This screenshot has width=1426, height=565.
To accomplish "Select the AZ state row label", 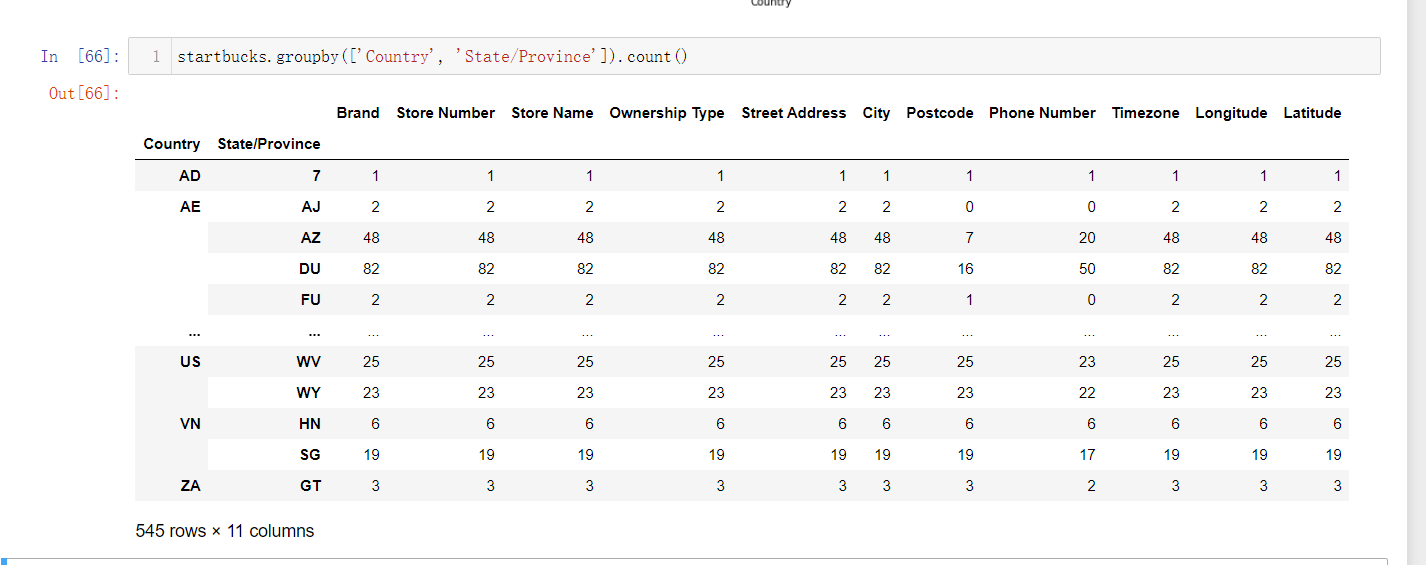I will pyautogui.click(x=311, y=238).
